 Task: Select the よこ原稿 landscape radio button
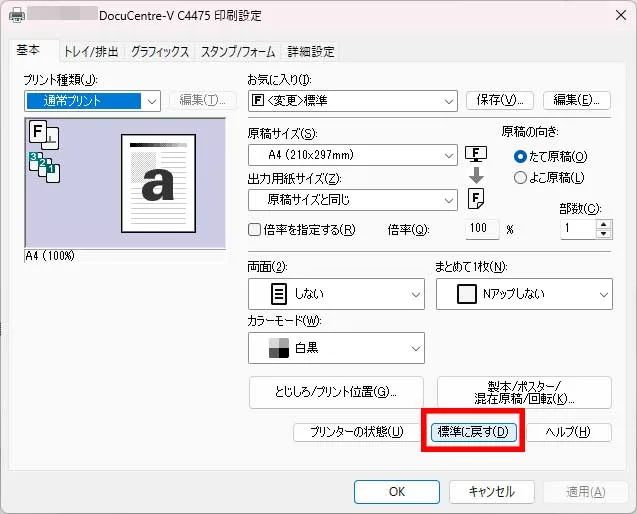coord(520,177)
